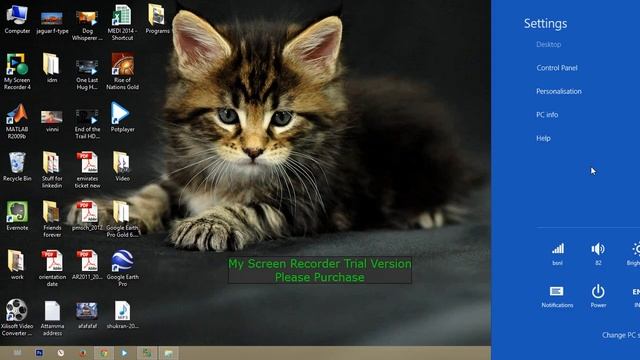Screen dimensions: 640x360
Task: Open the volume control showing 82
Action: click(598, 254)
